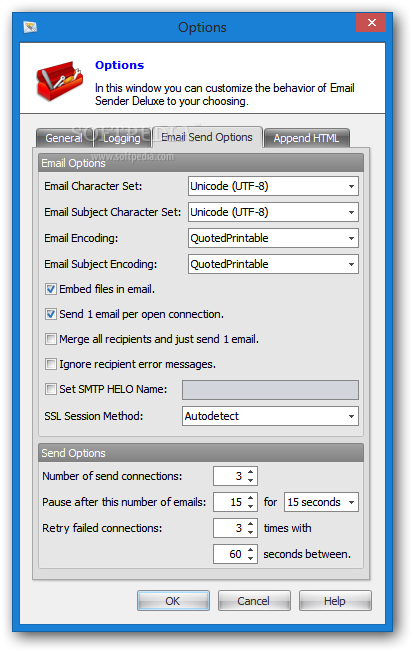Viewport: 413px width, 652px height.
Task: Click the red toolbox Options icon
Action: point(59,81)
